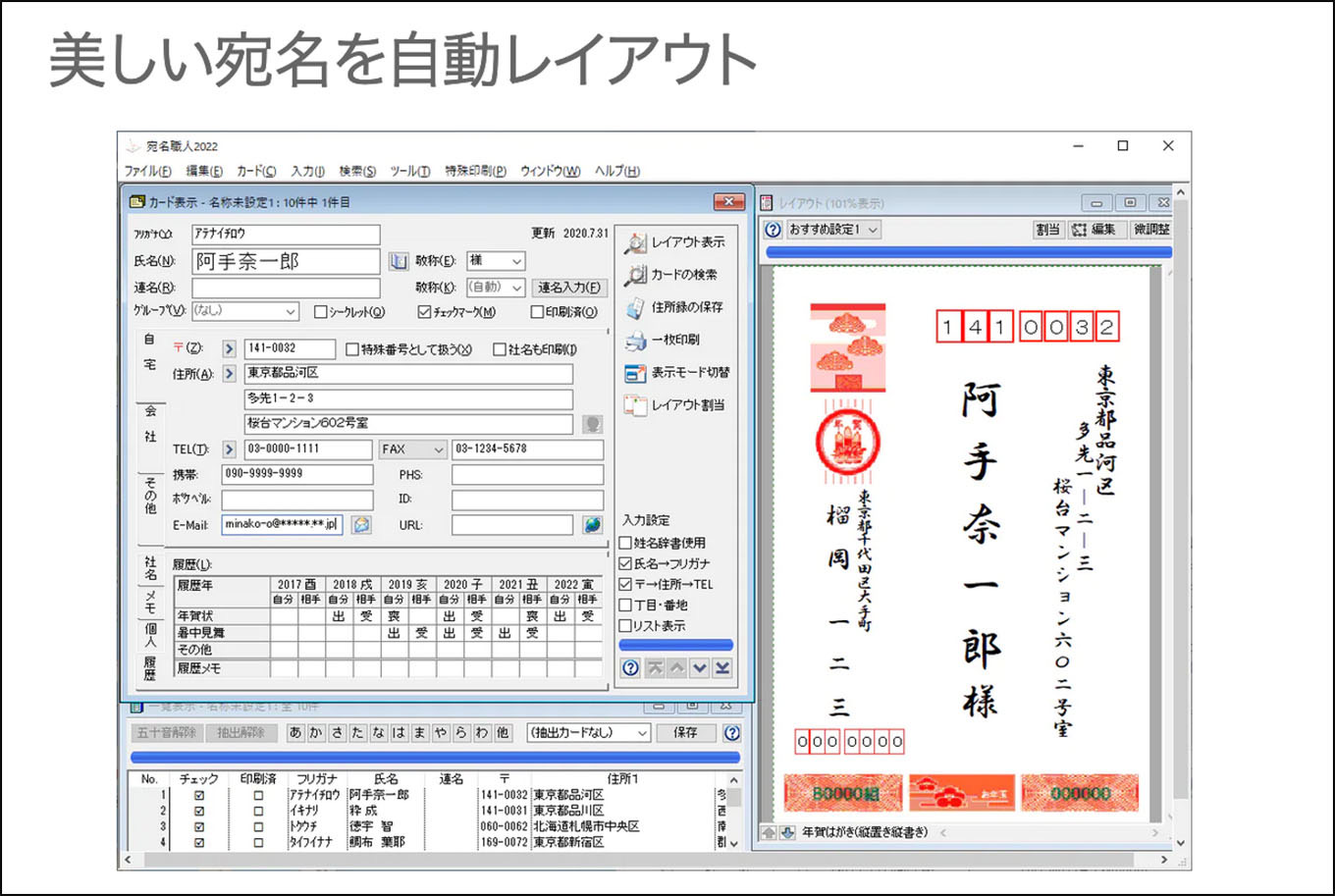Switch to the メモ vertical tab
The image size is (1335, 896).
pyautogui.click(x=150, y=601)
